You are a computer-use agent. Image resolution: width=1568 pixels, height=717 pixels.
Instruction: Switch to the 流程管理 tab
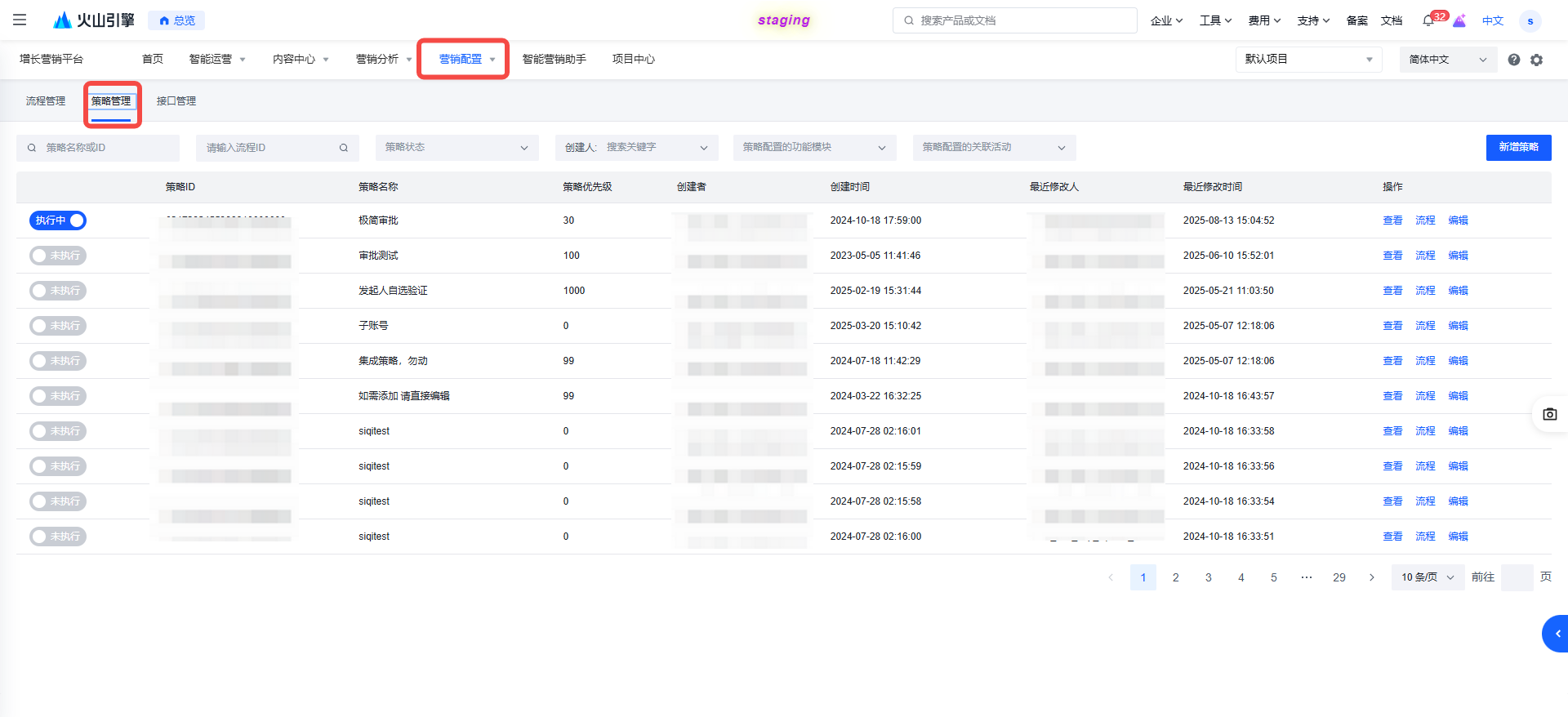(46, 101)
